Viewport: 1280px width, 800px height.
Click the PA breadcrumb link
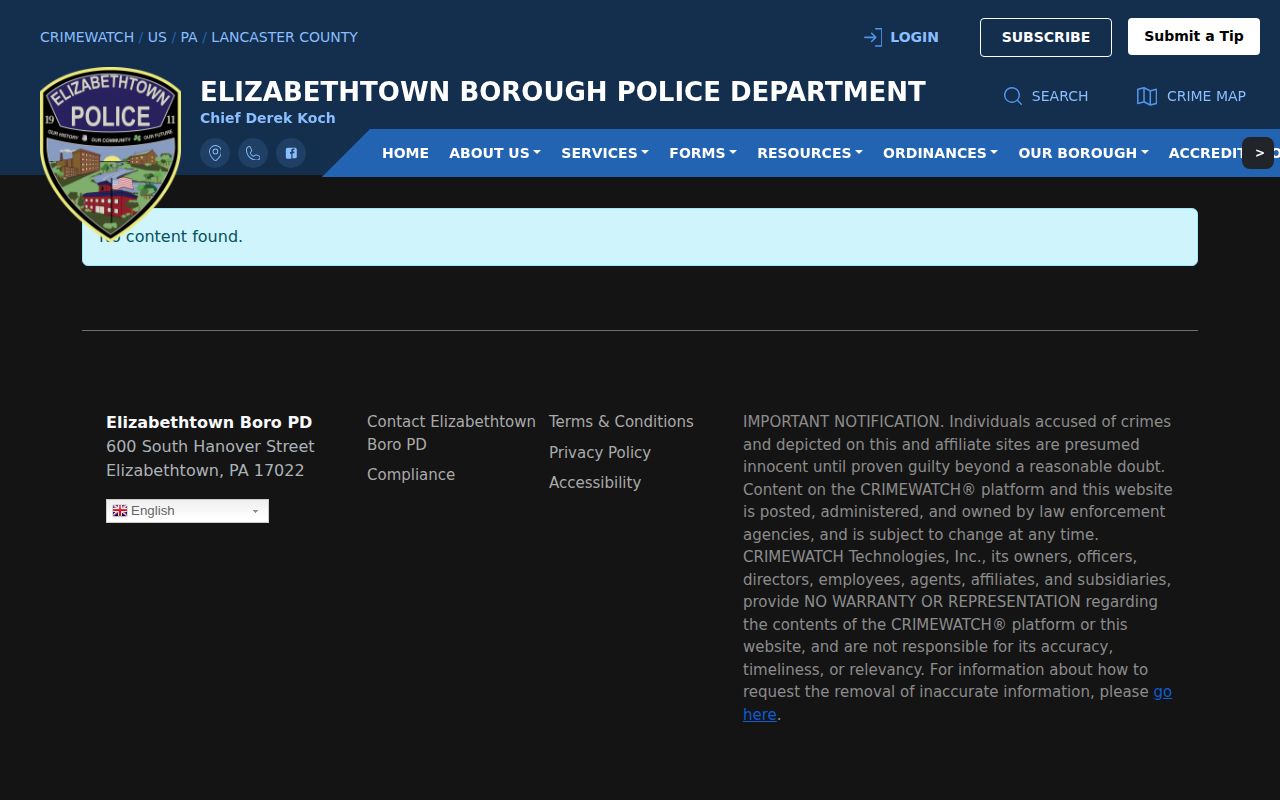[189, 37]
